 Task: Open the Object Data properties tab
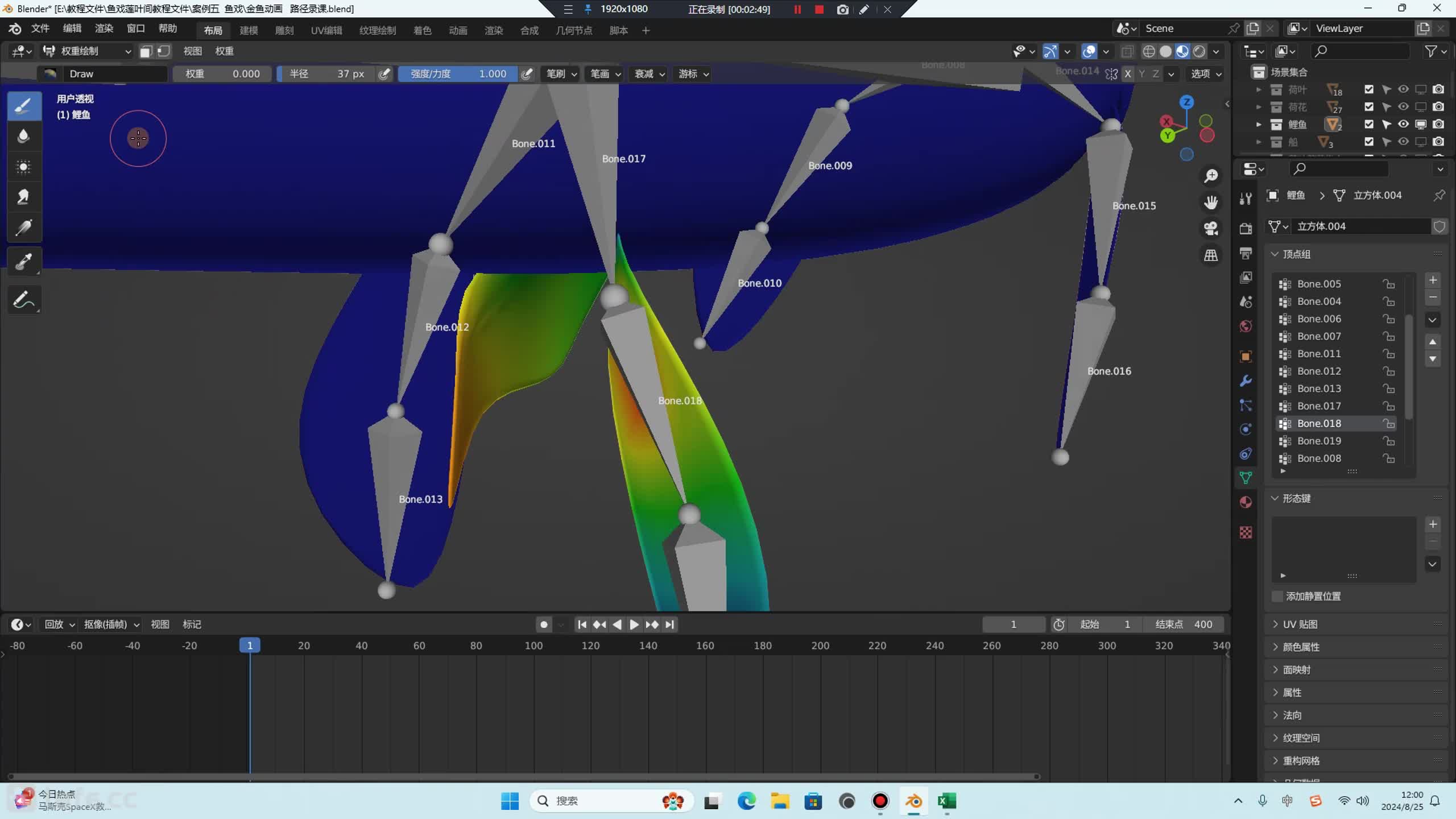1246,478
